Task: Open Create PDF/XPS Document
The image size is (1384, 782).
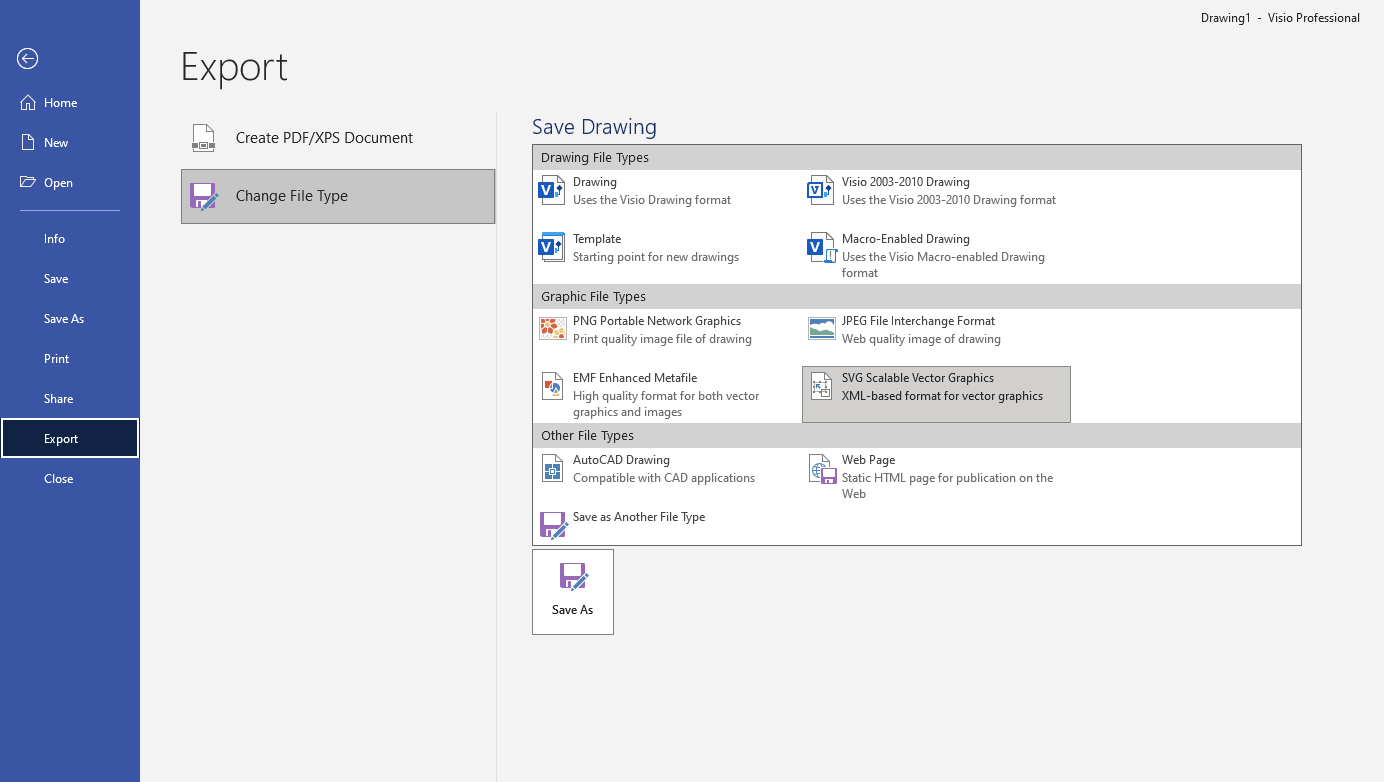Action: coord(325,138)
